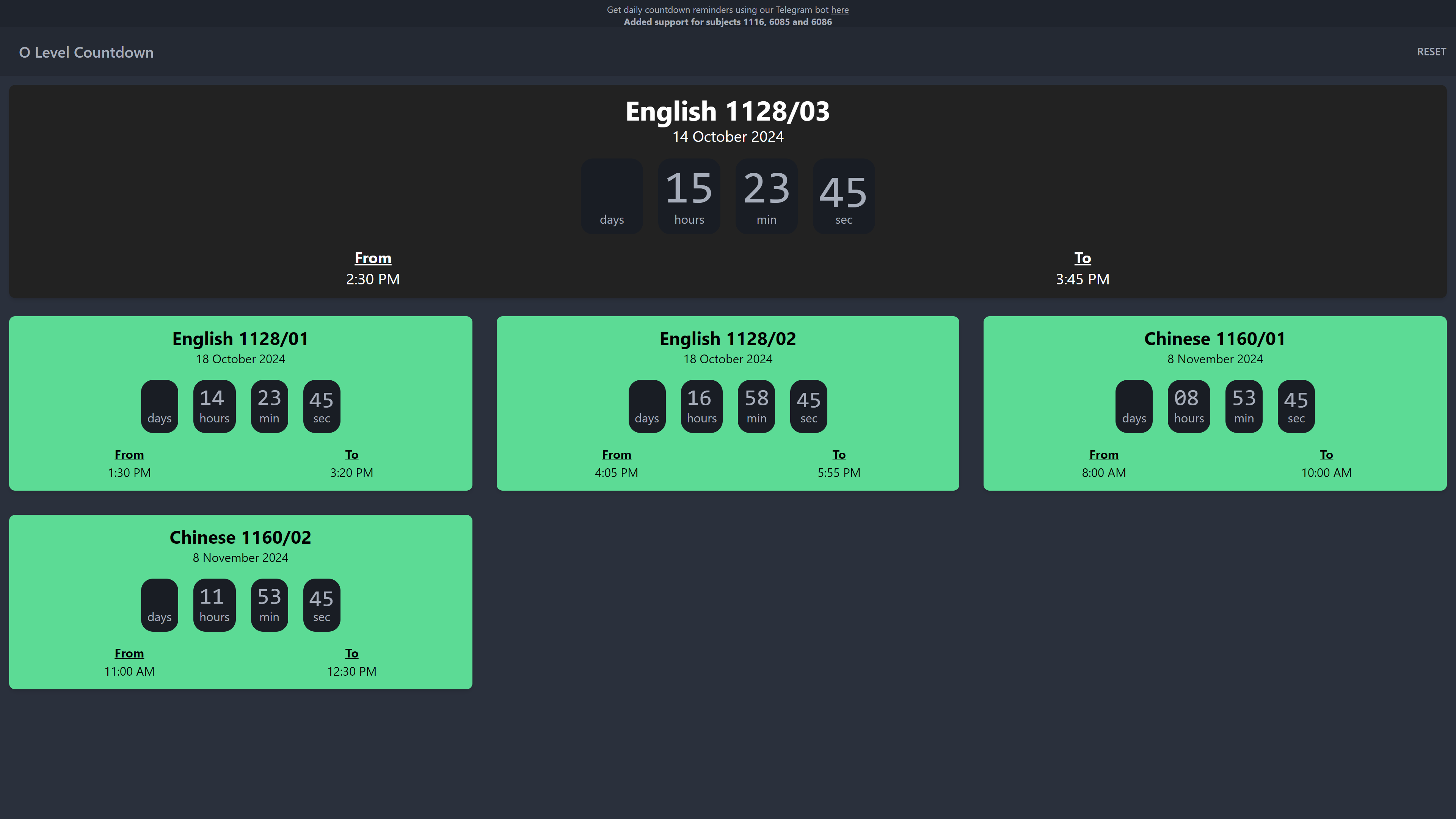Click the 8 November 2024 date under Chinese 1160/02
Image resolution: width=1456 pixels, height=819 pixels.
[x=240, y=558]
